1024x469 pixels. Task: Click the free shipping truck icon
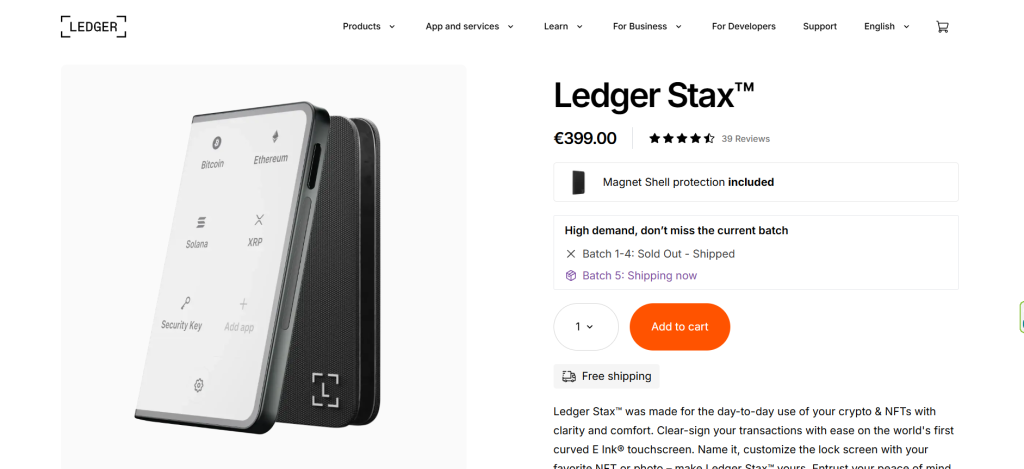(x=569, y=376)
